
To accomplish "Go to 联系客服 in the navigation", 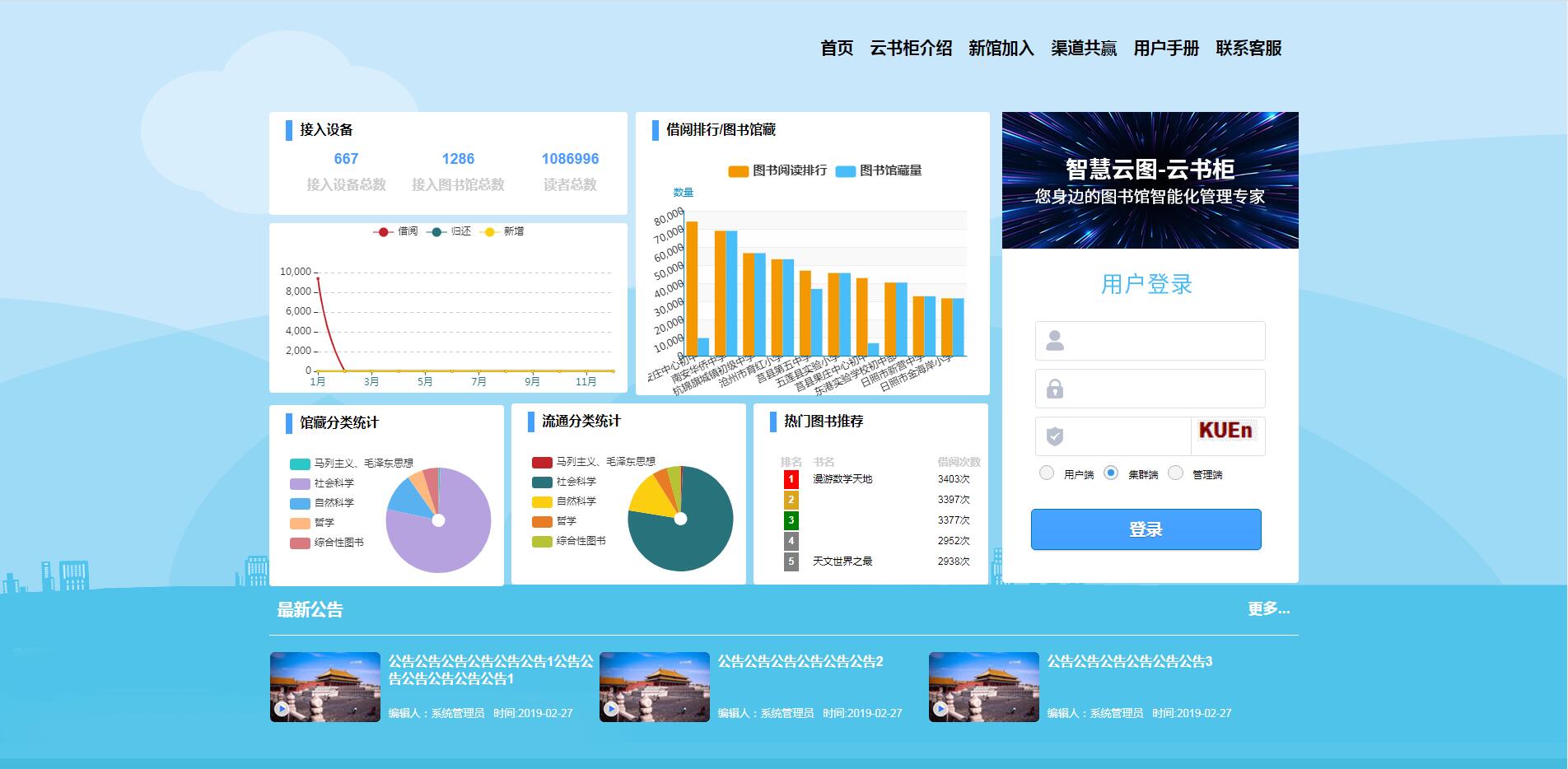I will pos(1248,49).
